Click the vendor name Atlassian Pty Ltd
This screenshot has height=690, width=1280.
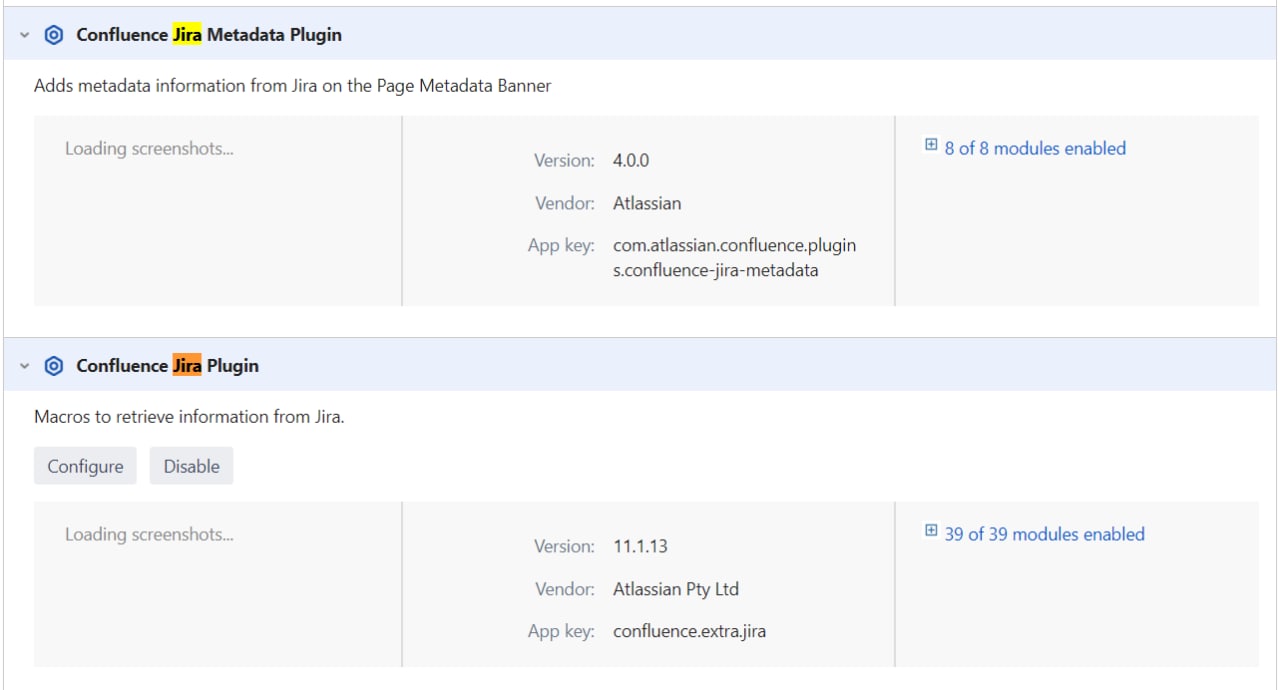tap(676, 589)
